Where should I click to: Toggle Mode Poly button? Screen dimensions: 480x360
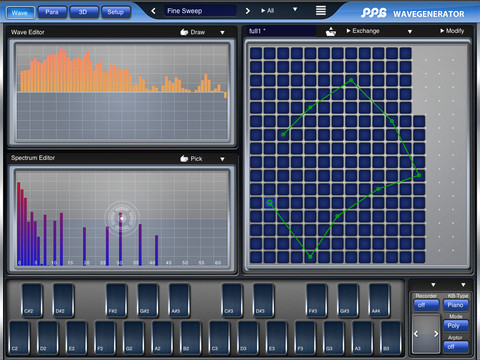(x=456, y=326)
